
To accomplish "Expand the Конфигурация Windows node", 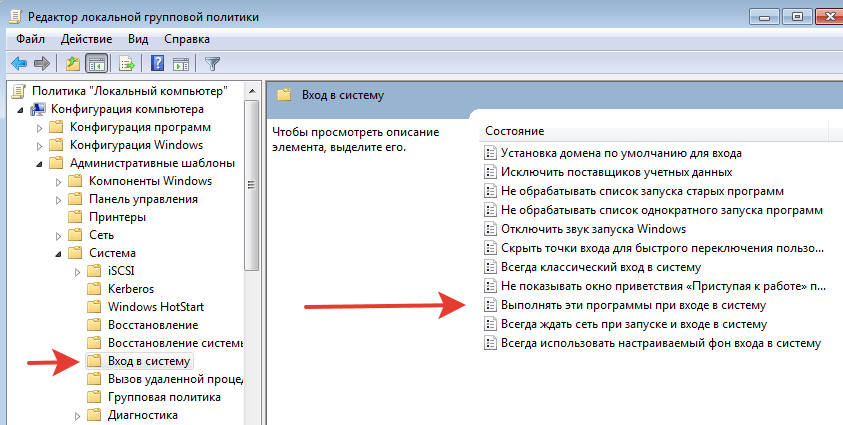I will (40, 145).
